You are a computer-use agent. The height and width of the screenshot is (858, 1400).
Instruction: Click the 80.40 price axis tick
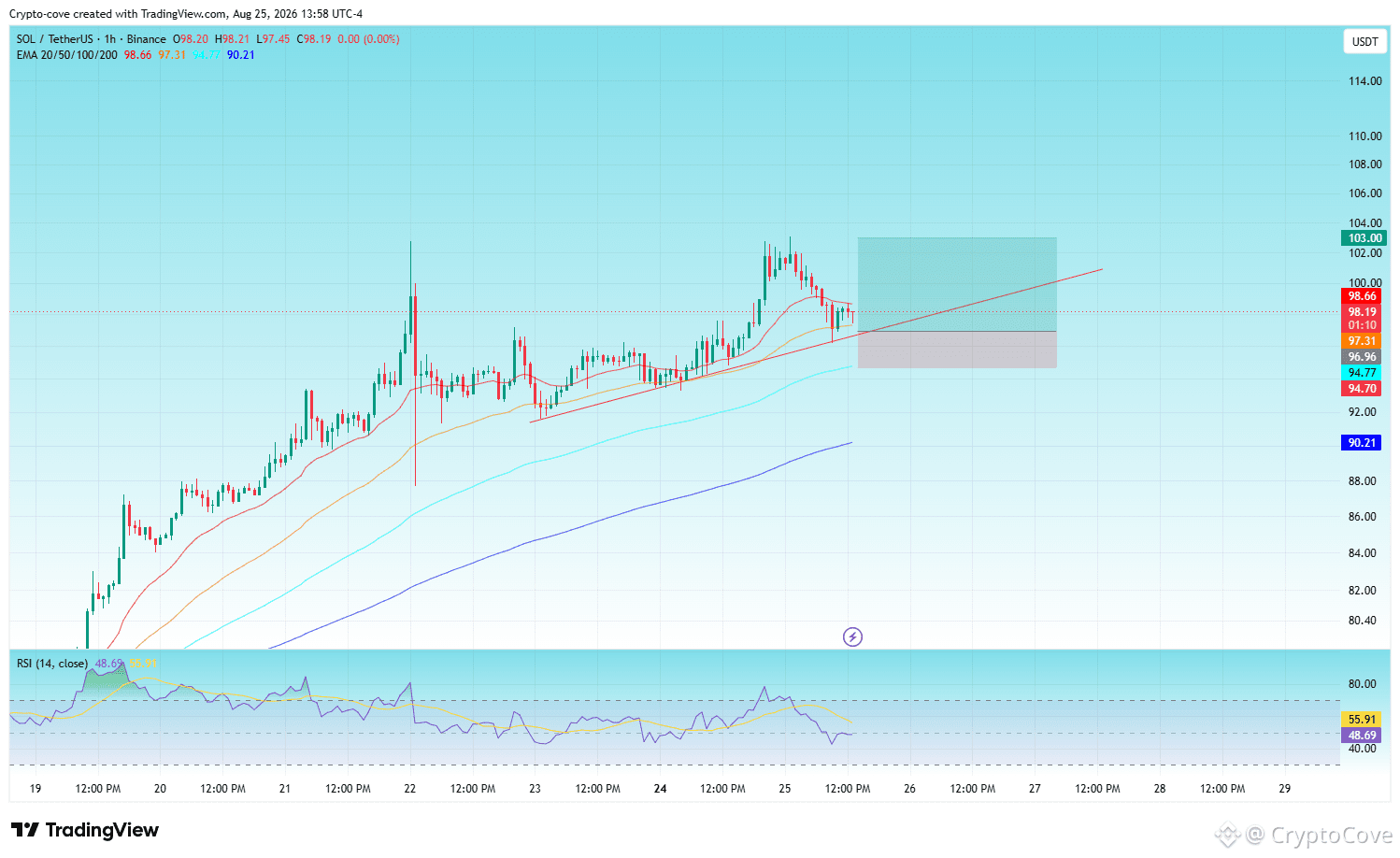coord(1362,621)
